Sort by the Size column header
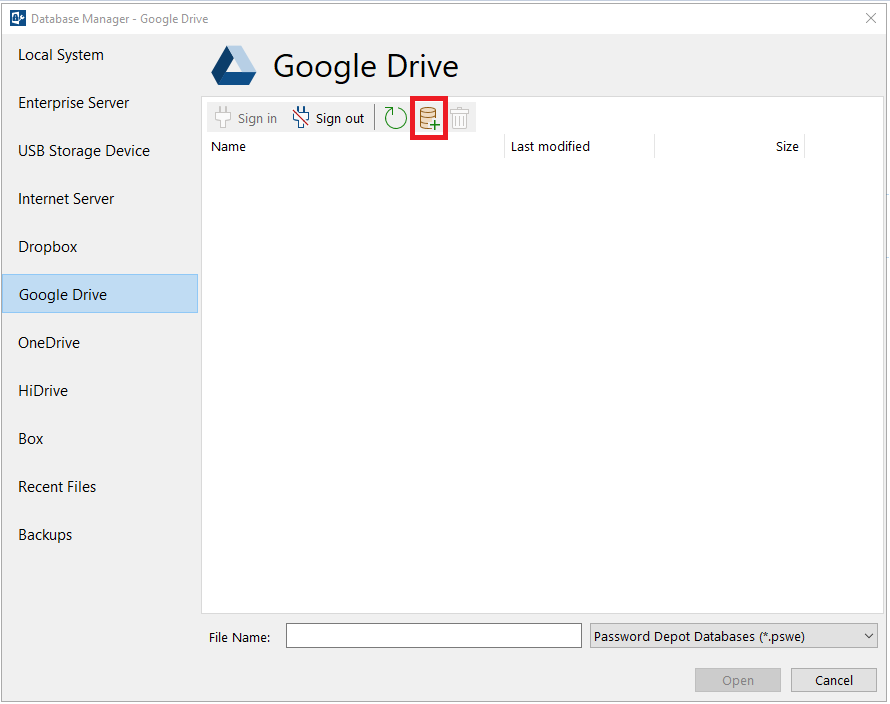The width and height of the screenshot is (890, 704). [729, 146]
